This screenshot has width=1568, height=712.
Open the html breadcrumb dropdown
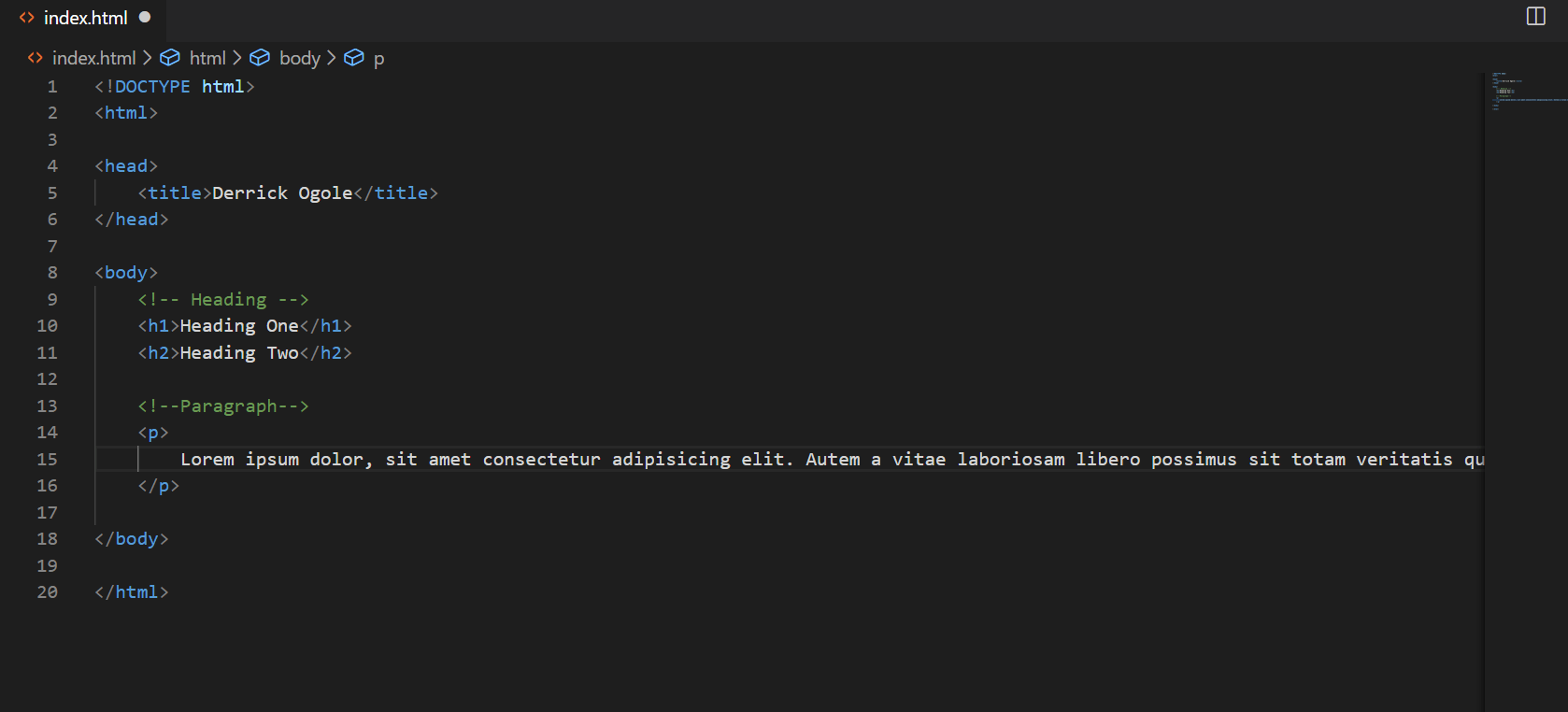point(207,58)
